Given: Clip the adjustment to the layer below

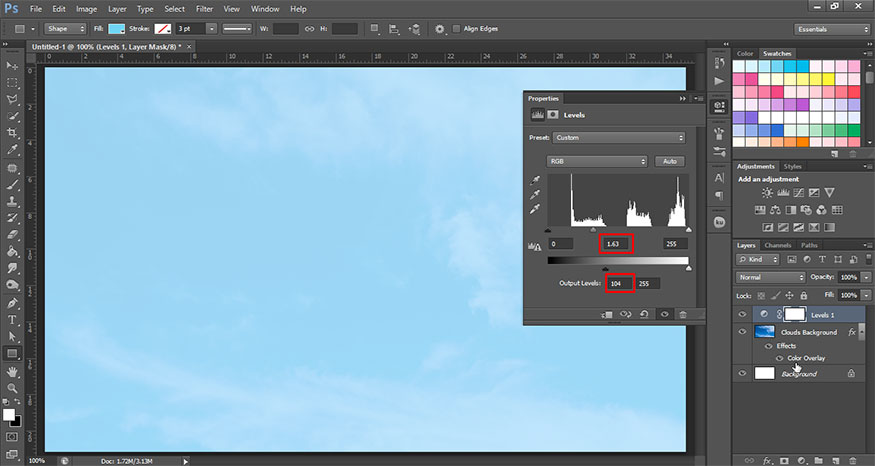Looking at the screenshot, I should tap(607, 314).
